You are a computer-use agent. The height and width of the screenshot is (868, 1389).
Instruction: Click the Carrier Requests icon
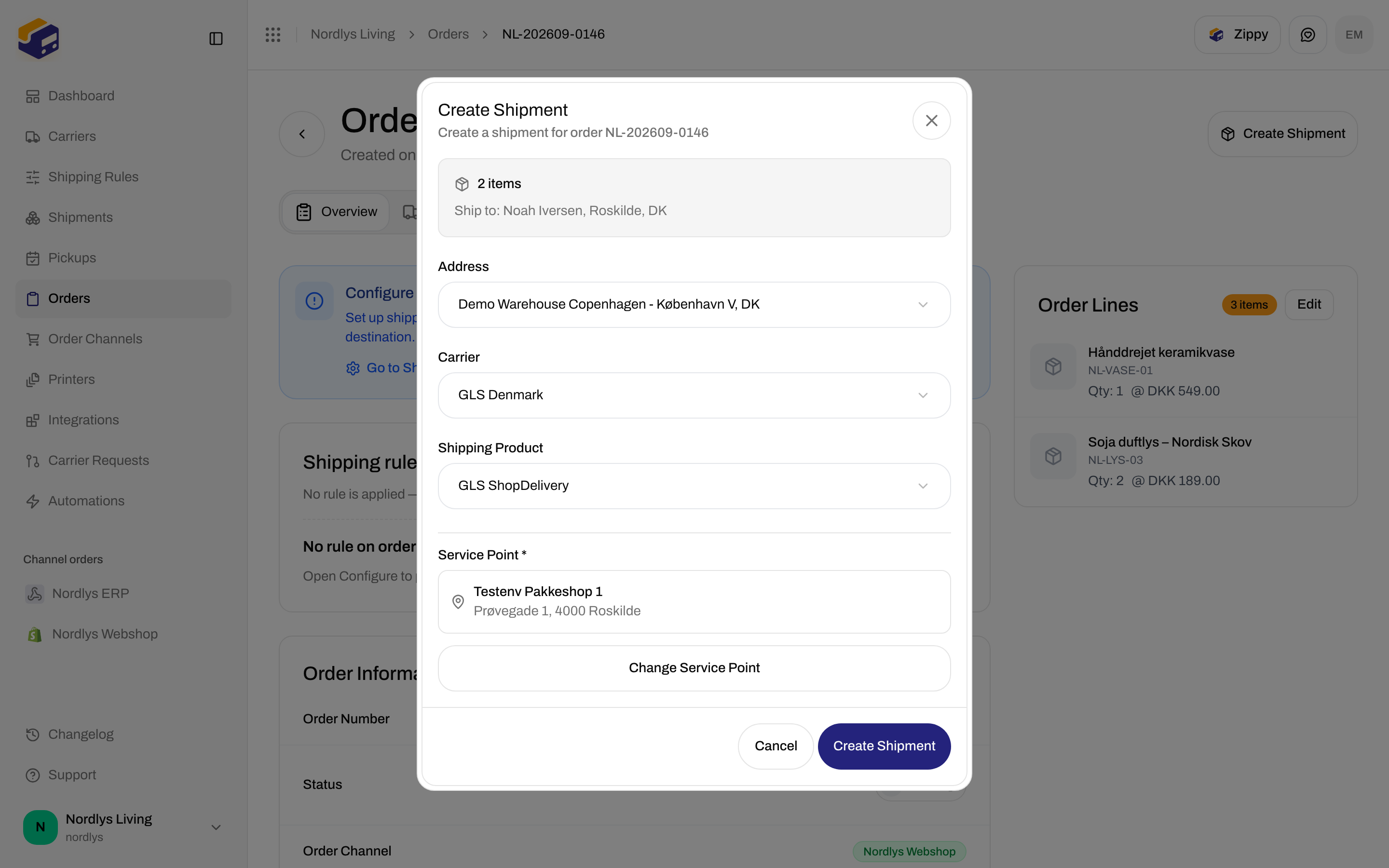click(33, 461)
